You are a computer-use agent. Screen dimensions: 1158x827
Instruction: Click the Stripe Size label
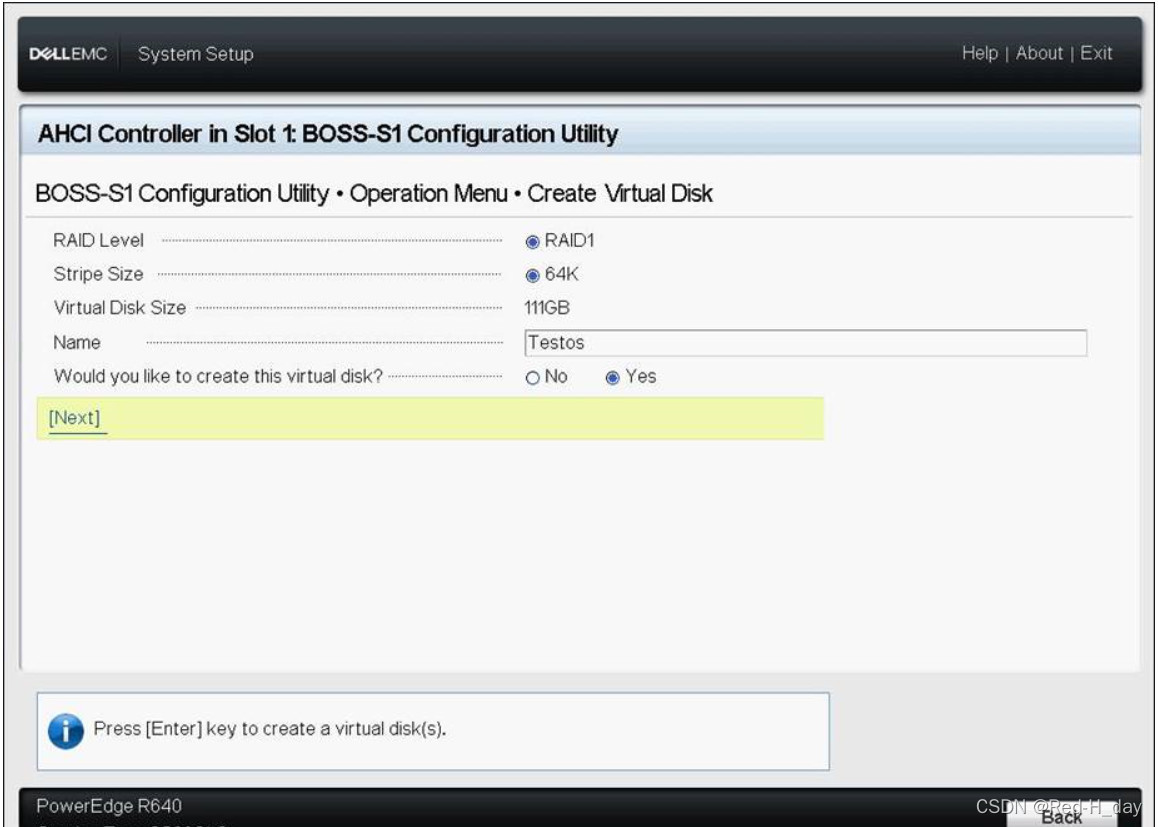(98, 274)
